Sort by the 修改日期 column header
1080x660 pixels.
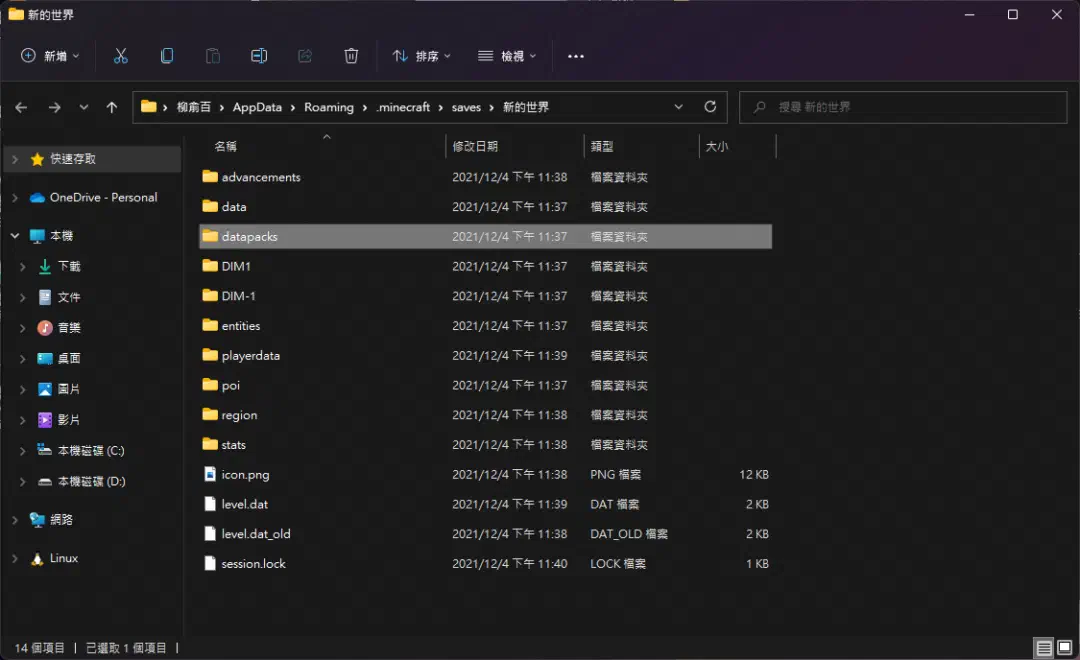pos(475,146)
